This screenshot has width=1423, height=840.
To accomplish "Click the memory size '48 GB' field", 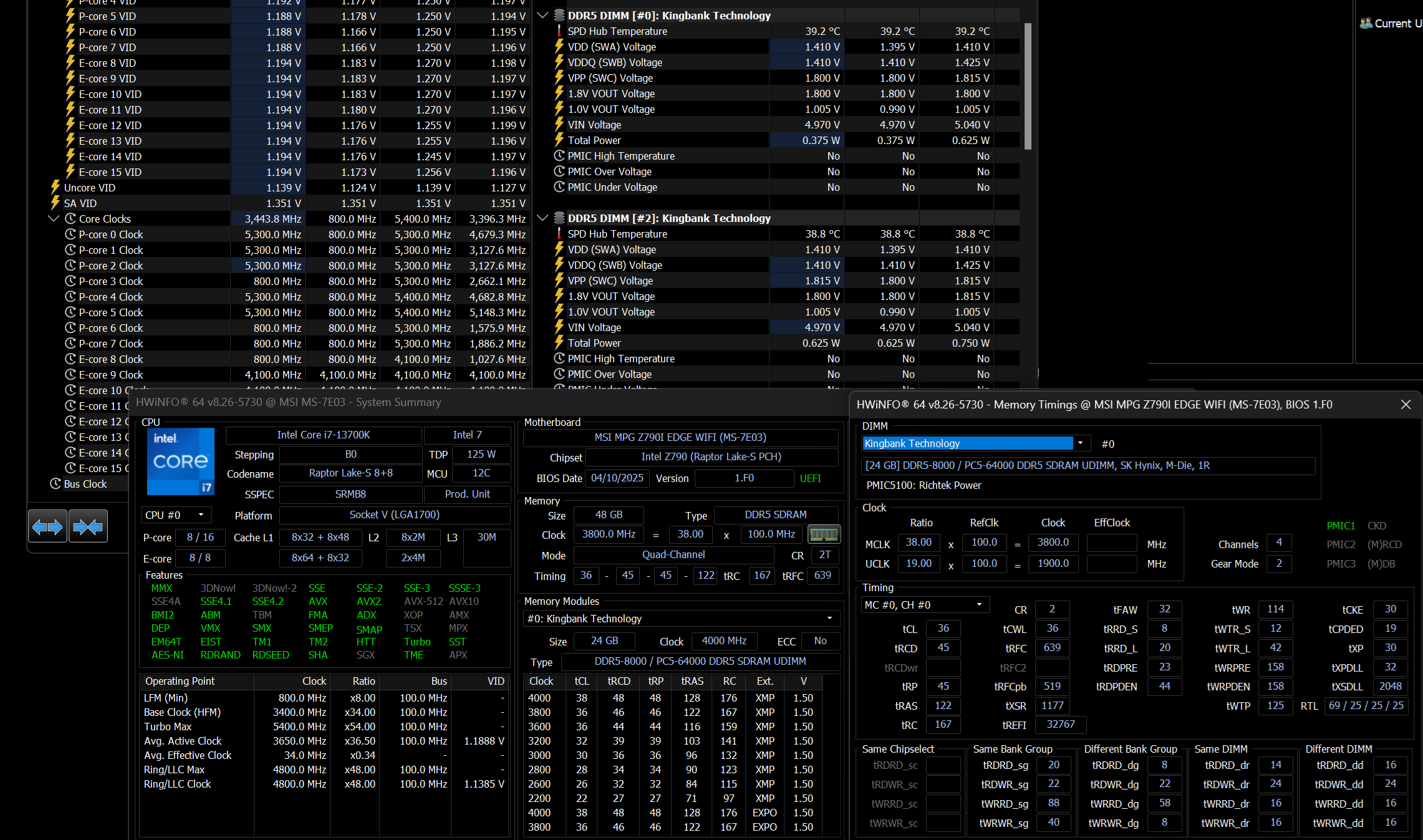I will click(609, 514).
